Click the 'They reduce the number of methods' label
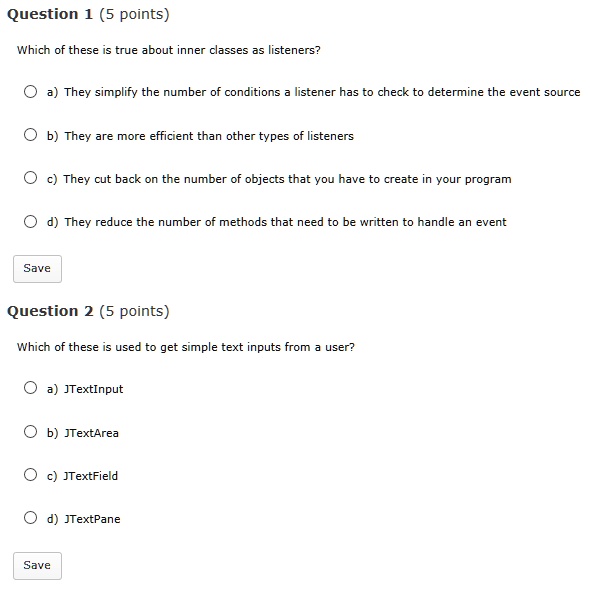Viewport: 590px width, 590px height. (285, 222)
